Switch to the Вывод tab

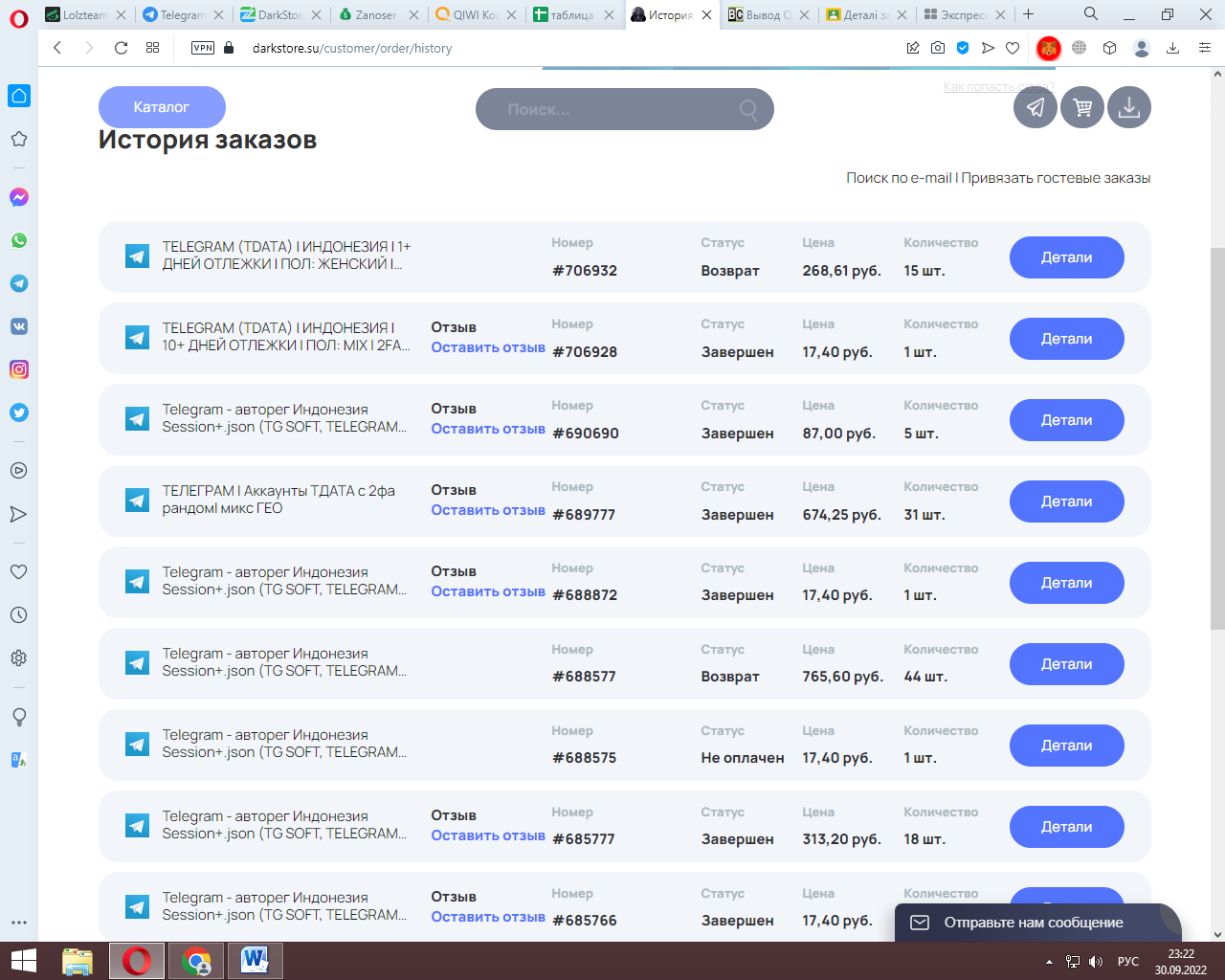pos(768,14)
